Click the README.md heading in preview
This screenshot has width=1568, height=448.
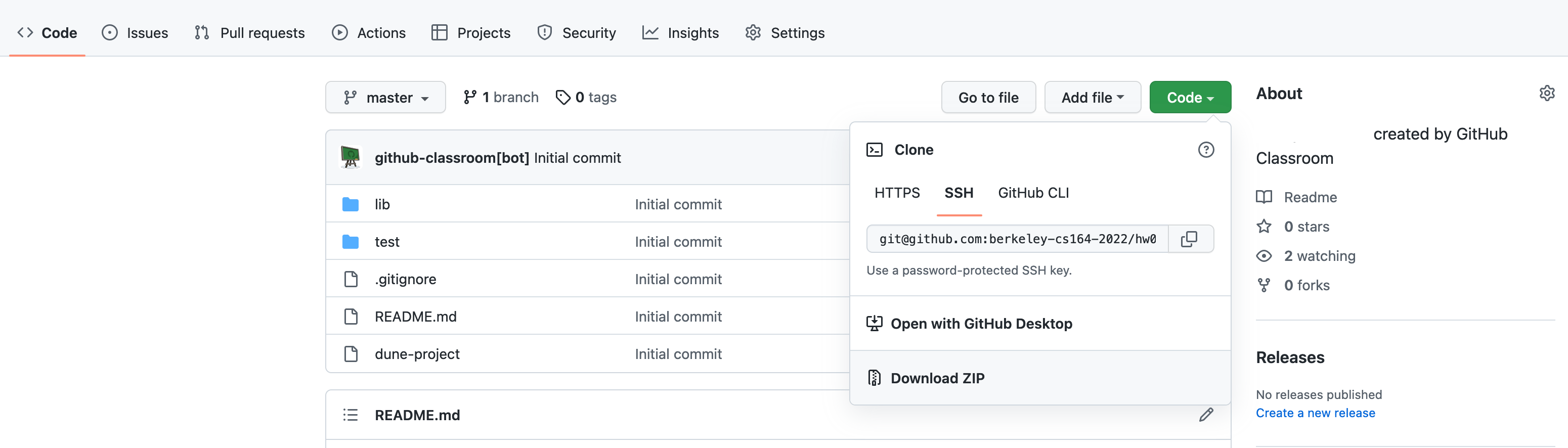click(x=417, y=415)
